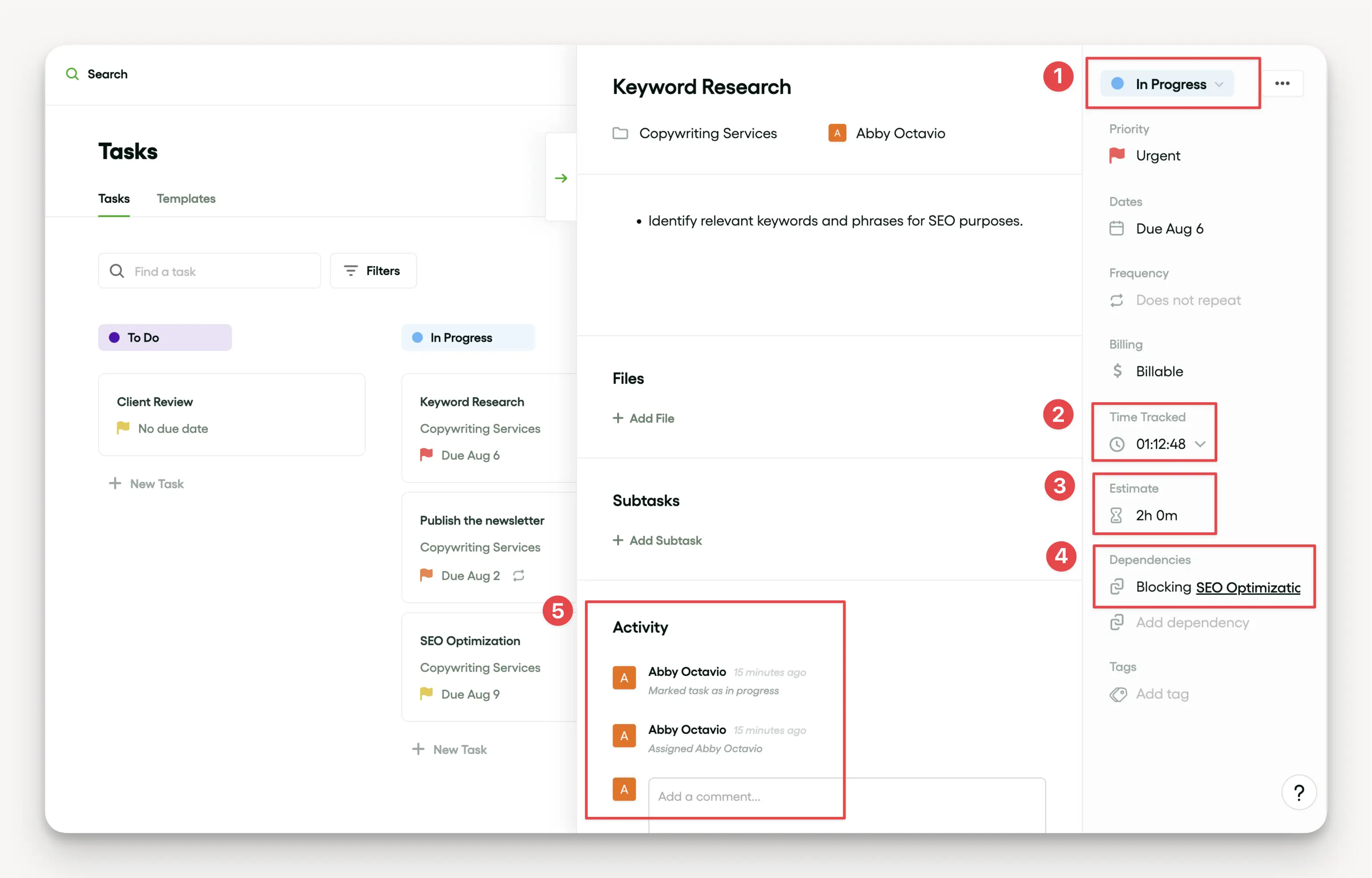Click Add Subtask

click(x=658, y=540)
